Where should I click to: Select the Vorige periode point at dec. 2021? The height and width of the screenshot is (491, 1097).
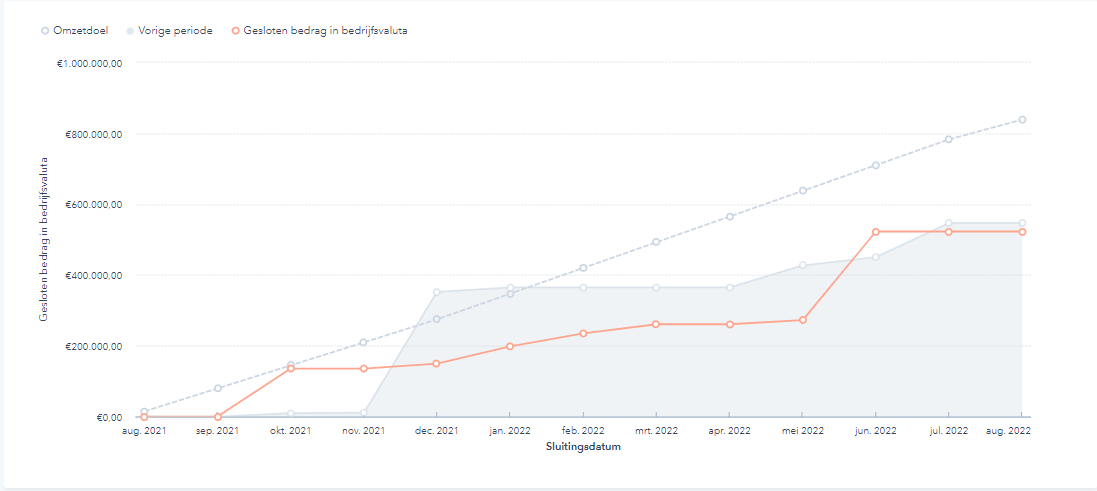point(437,292)
